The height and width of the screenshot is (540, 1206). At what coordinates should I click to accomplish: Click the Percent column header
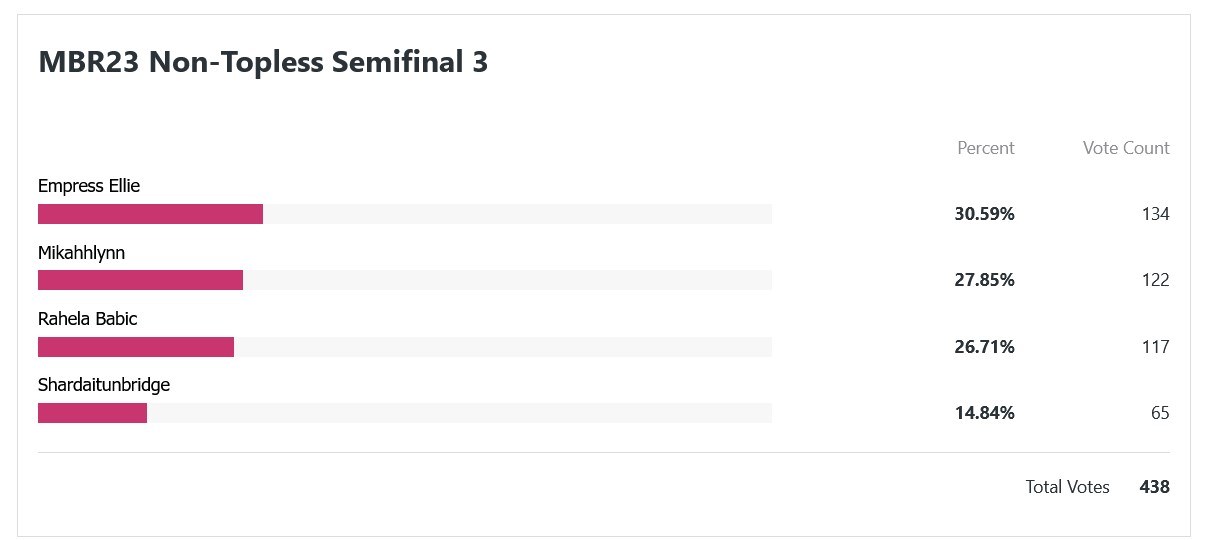[986, 148]
